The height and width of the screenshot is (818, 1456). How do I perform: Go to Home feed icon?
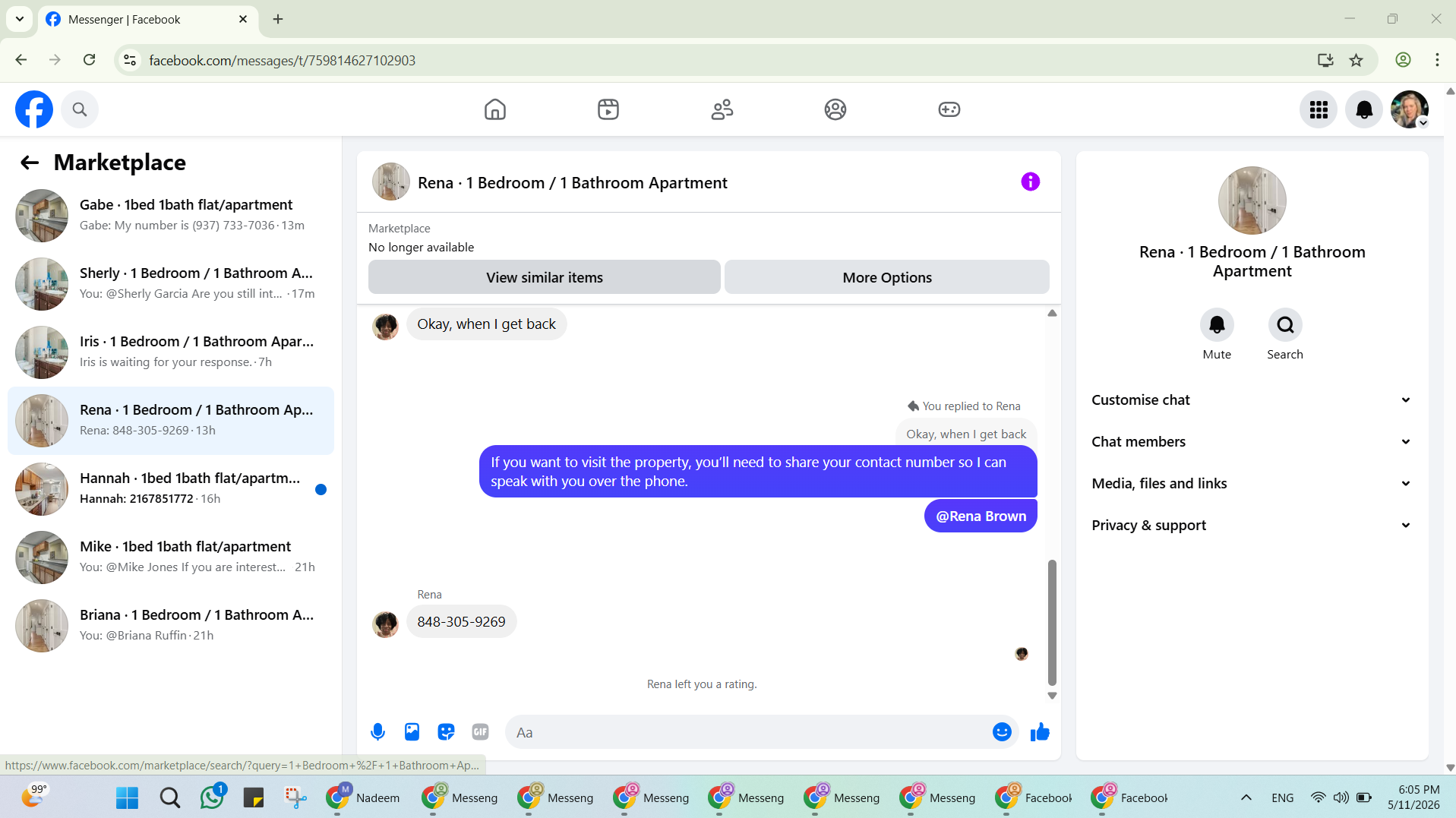tap(495, 109)
